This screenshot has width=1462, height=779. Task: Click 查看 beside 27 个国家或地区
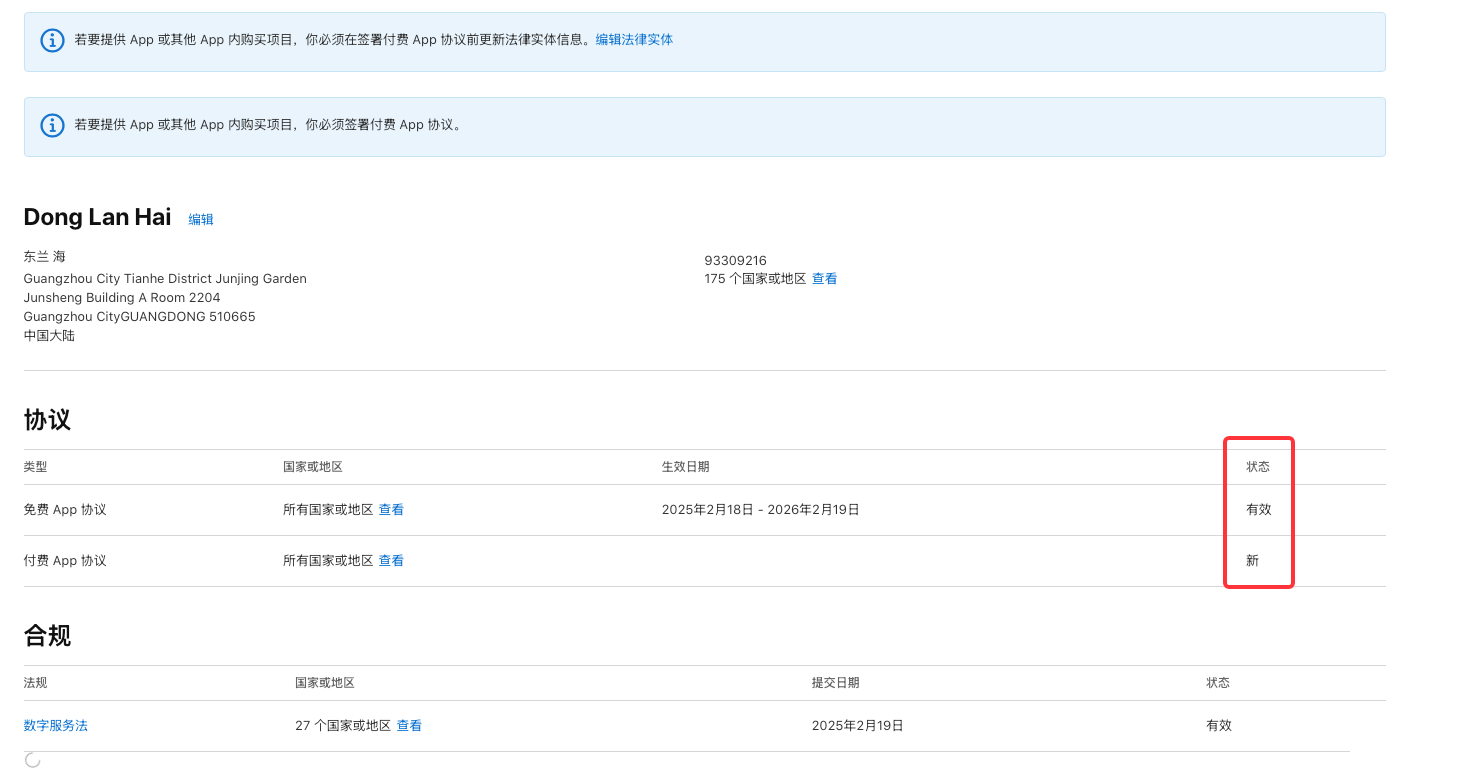(409, 726)
